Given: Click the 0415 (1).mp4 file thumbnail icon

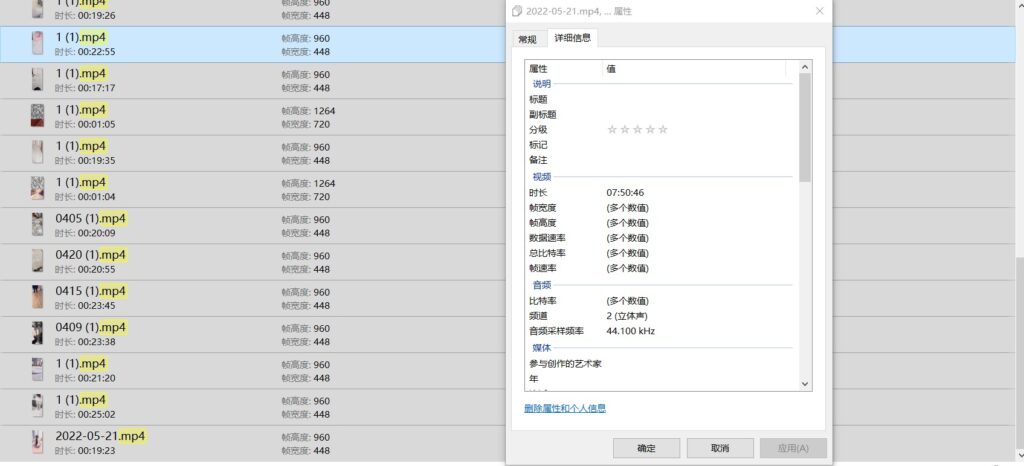Looking at the screenshot, I should point(37,297).
